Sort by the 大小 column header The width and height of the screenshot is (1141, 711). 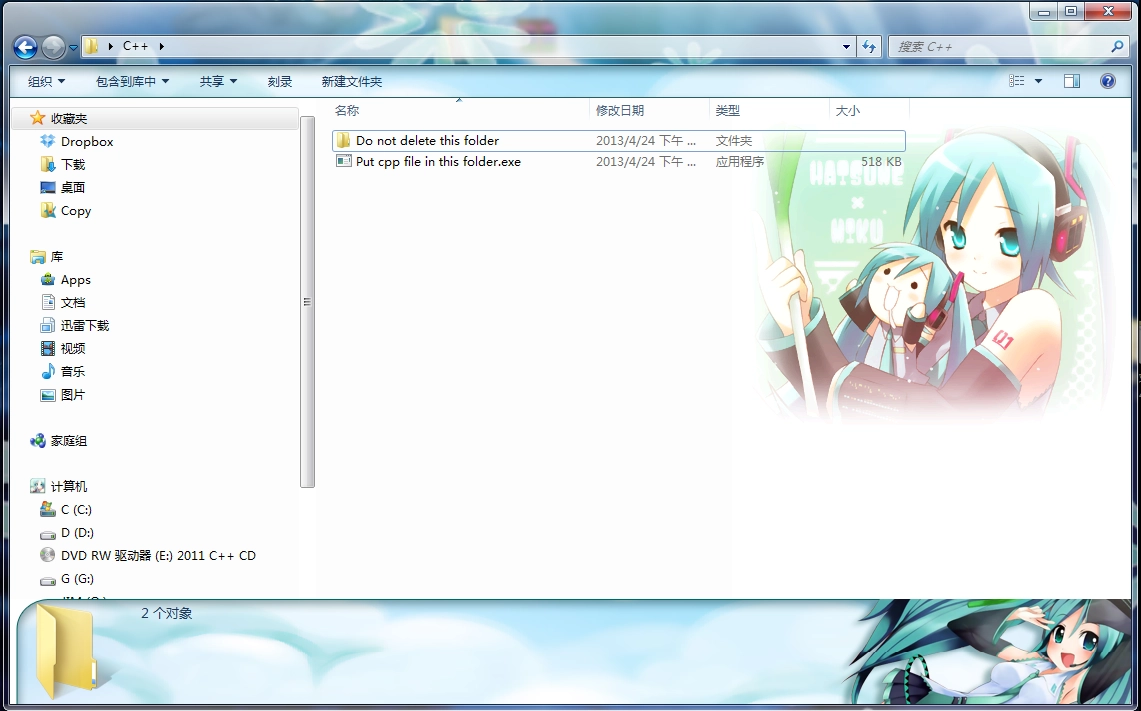point(848,111)
